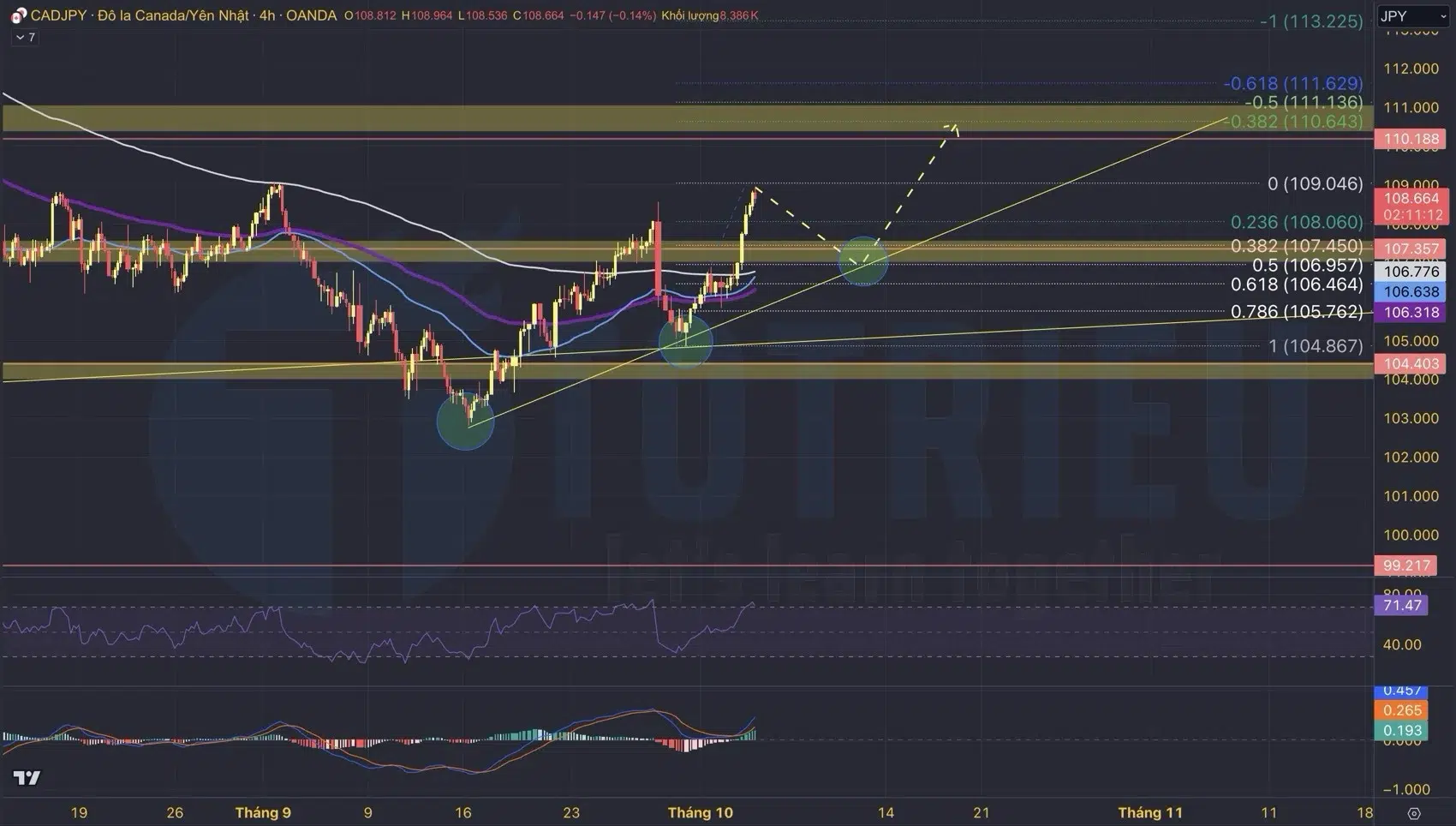Click the red 110.188 price label
Image resolution: width=1456 pixels, height=826 pixels.
[x=1411, y=139]
